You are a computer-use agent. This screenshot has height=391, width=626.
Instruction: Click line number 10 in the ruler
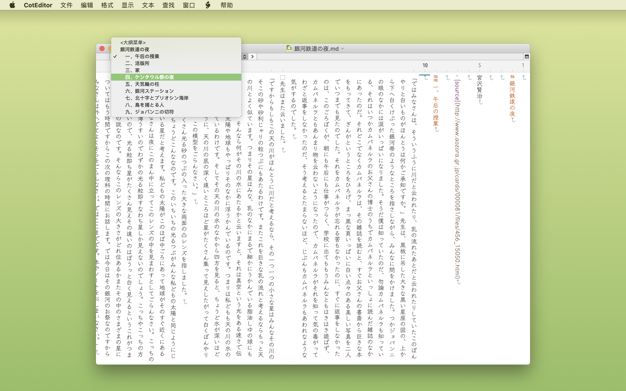click(425, 65)
